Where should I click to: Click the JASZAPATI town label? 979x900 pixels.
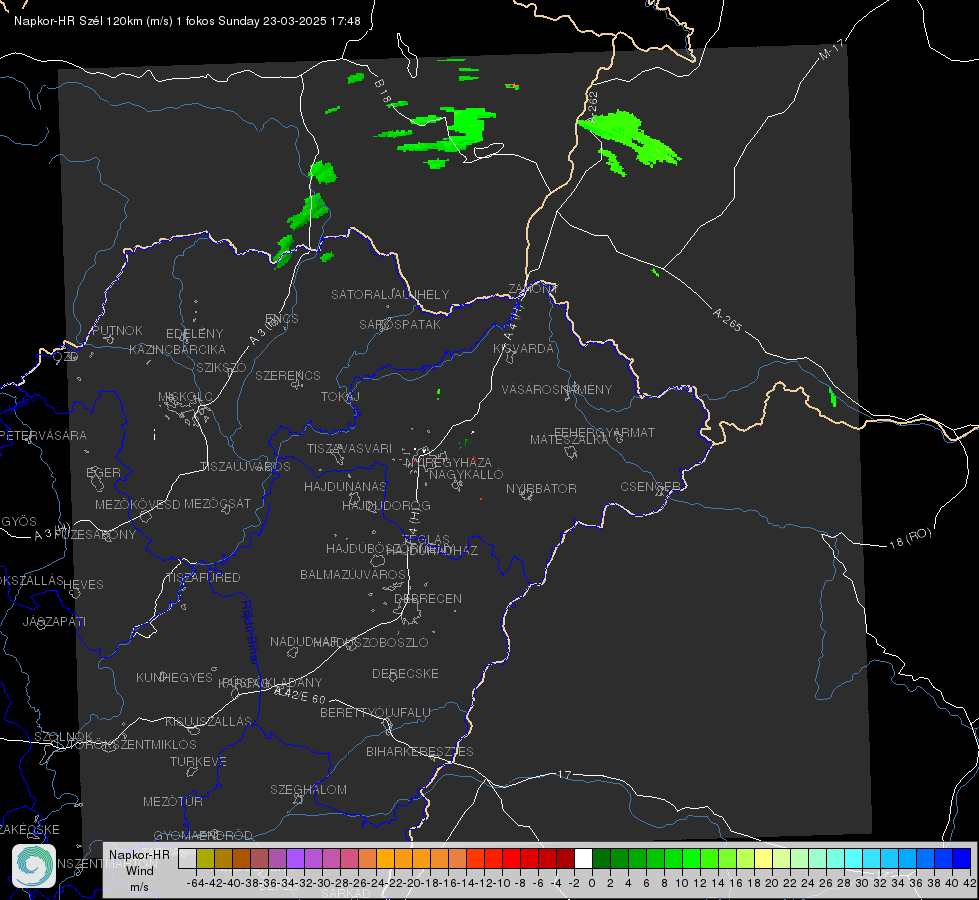coord(54,621)
